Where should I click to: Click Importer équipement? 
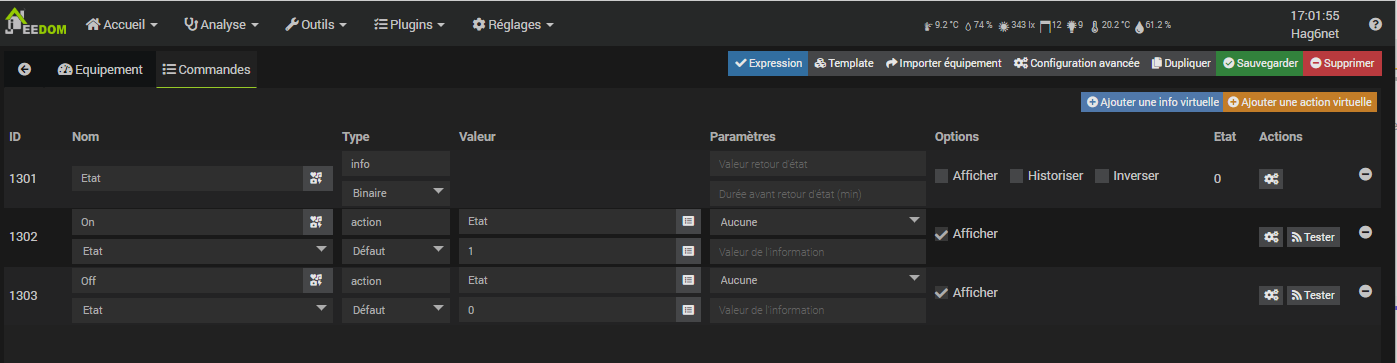point(943,63)
